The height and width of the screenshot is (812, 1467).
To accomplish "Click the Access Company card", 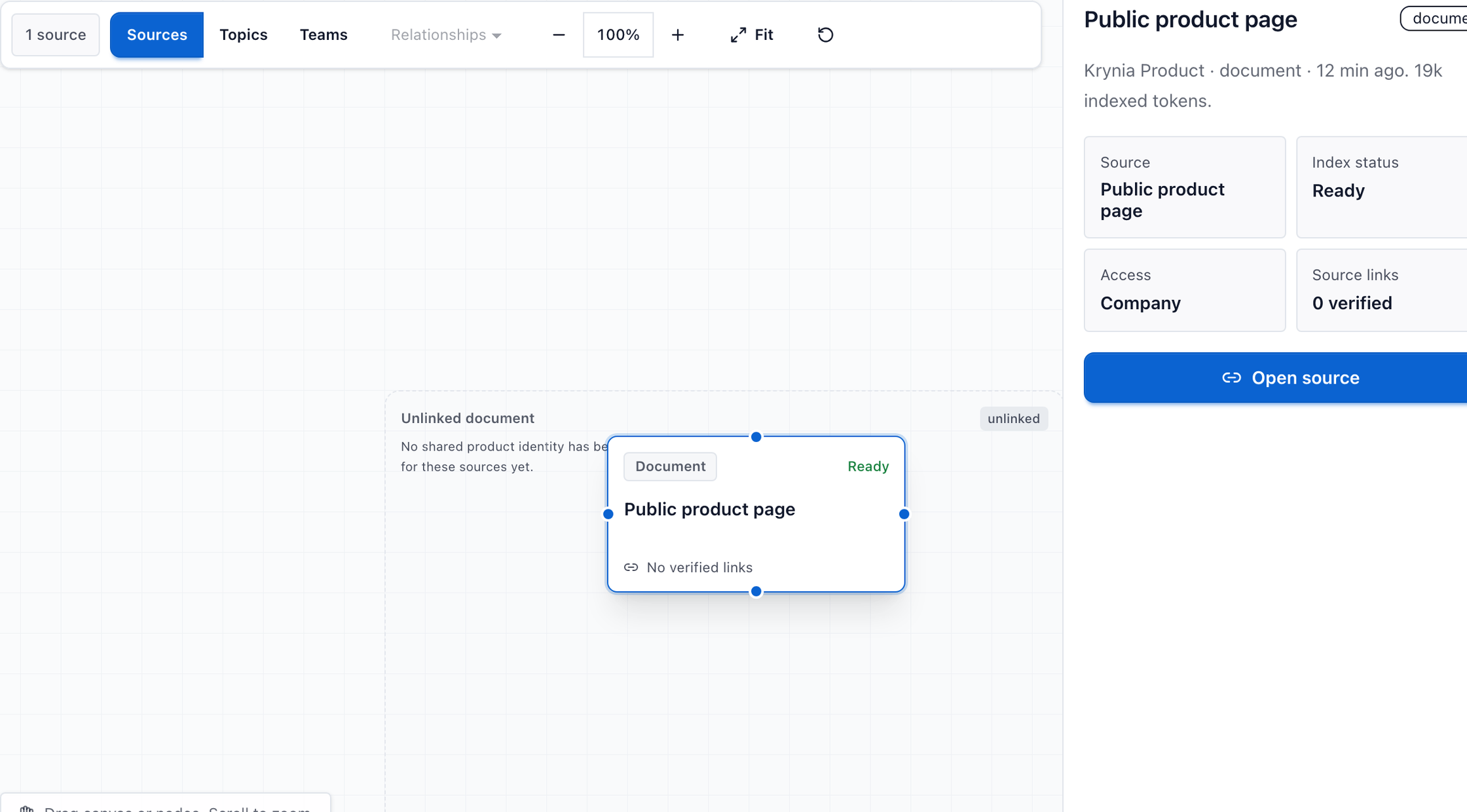I will pos(1184,290).
